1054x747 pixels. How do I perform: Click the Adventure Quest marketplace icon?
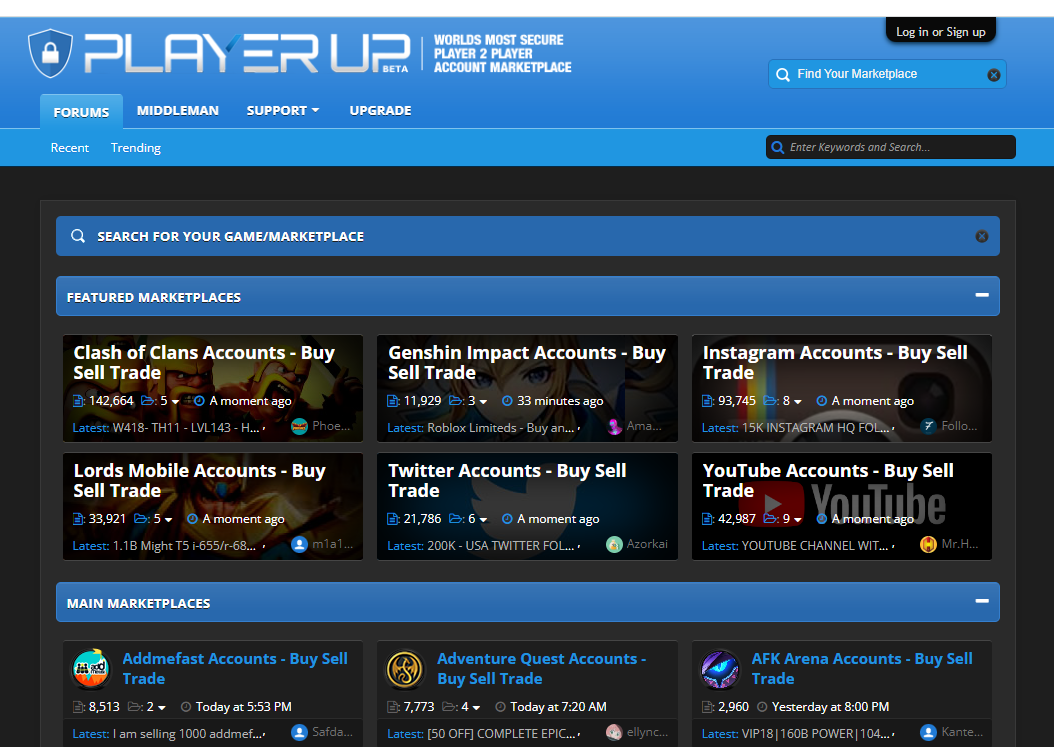click(405, 668)
